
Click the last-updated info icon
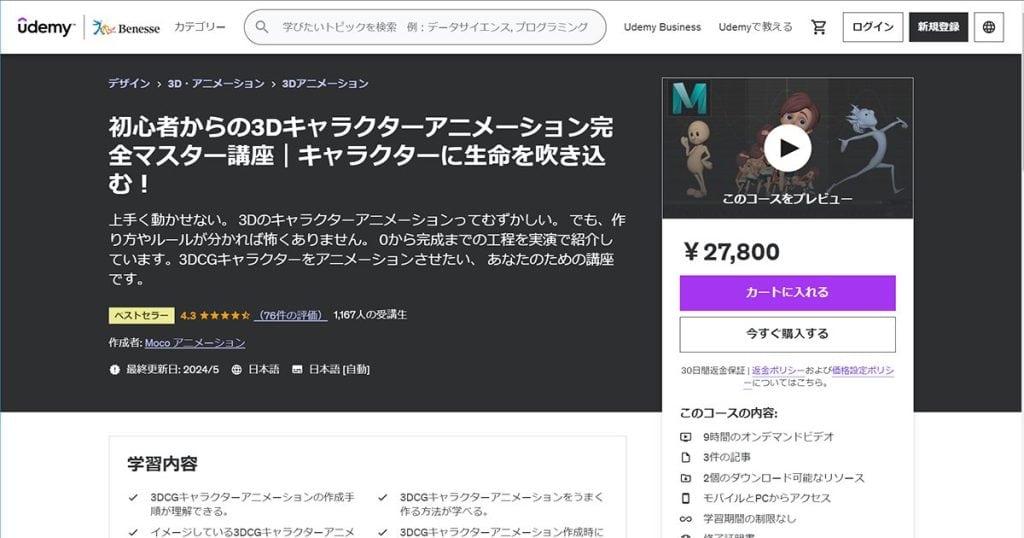(115, 370)
